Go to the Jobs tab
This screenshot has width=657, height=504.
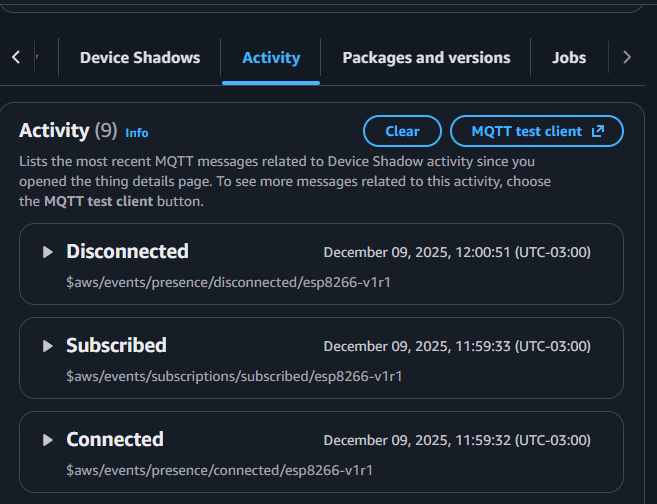(x=569, y=58)
